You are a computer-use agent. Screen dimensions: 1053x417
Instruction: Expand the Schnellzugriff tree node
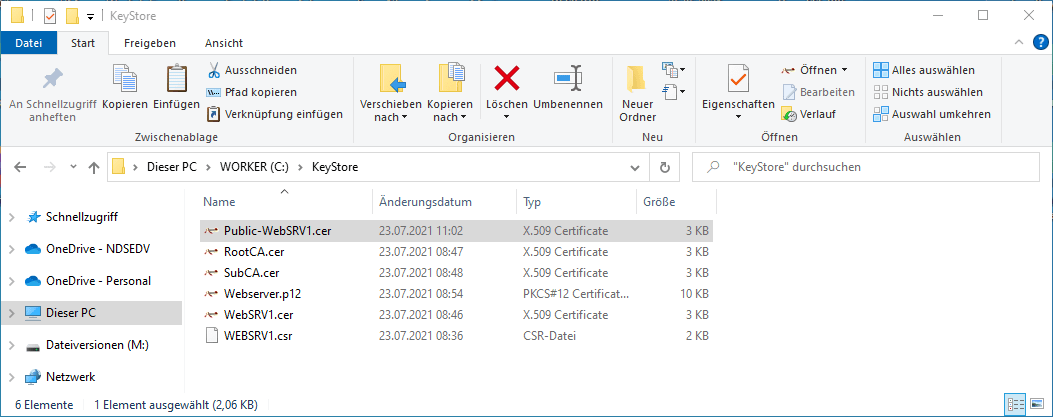tap(12, 216)
